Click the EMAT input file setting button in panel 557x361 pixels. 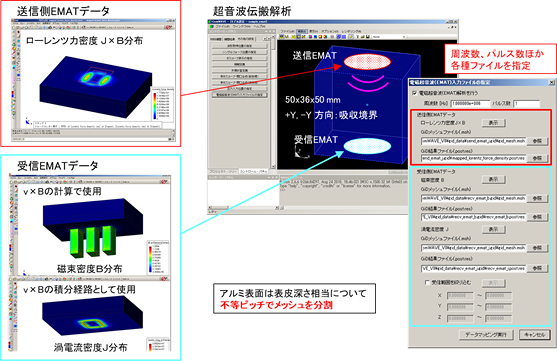pyautogui.click(x=240, y=95)
